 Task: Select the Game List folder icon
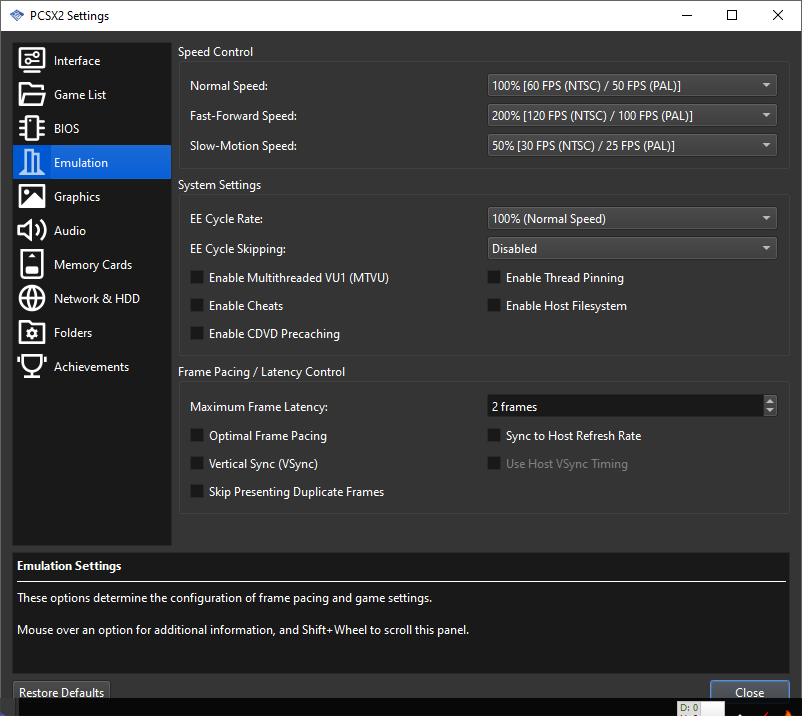coord(32,95)
